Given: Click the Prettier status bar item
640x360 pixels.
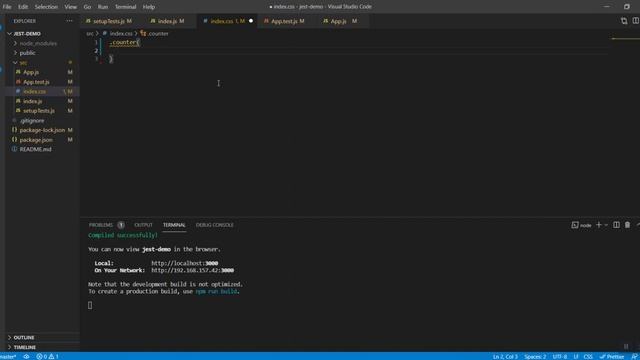Looking at the screenshot, I should [612, 356].
